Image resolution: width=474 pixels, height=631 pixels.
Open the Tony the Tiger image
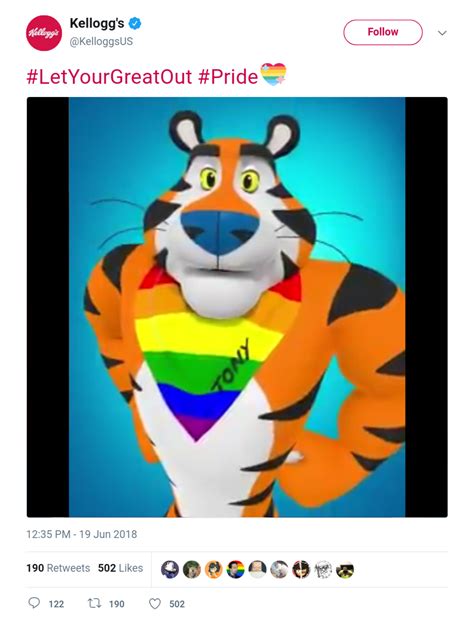(237, 307)
